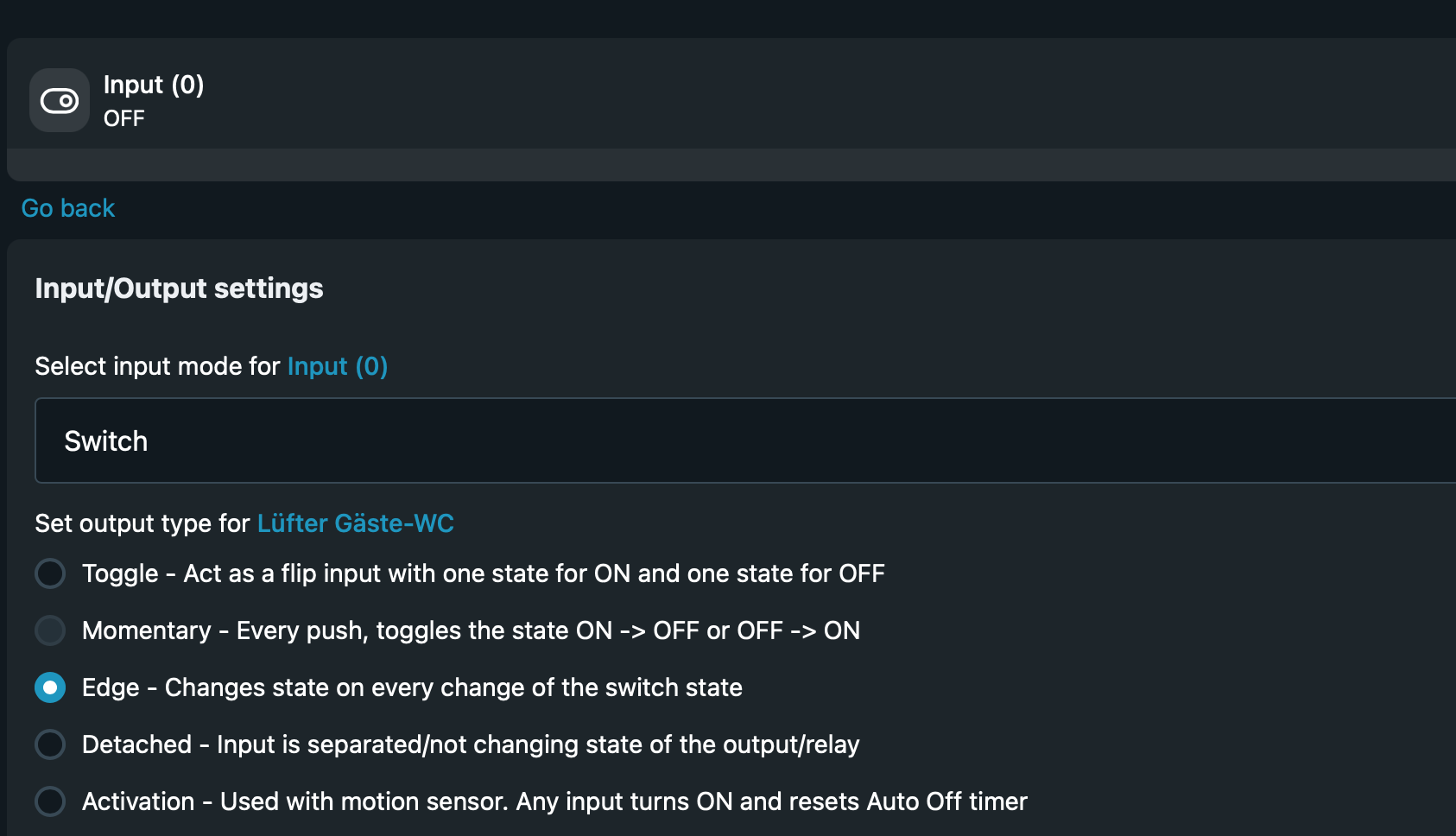Click the Go back link
1456x836 pixels.
point(68,208)
